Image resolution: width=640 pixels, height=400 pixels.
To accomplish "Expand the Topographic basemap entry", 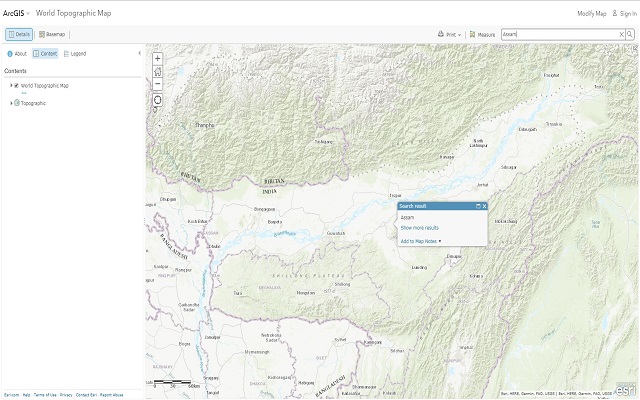I will pyautogui.click(x=11, y=103).
